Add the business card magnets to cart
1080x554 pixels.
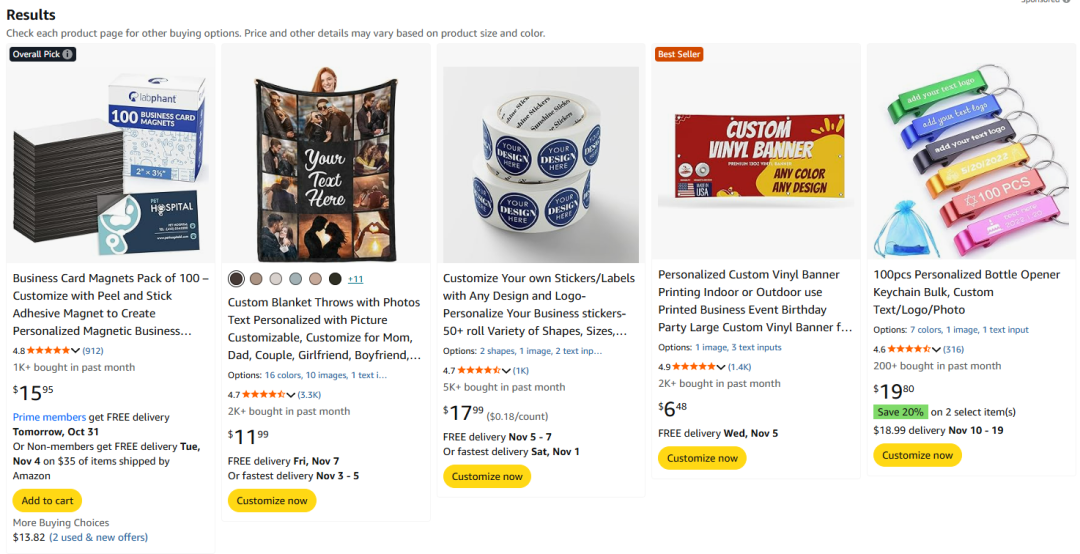[47, 501]
